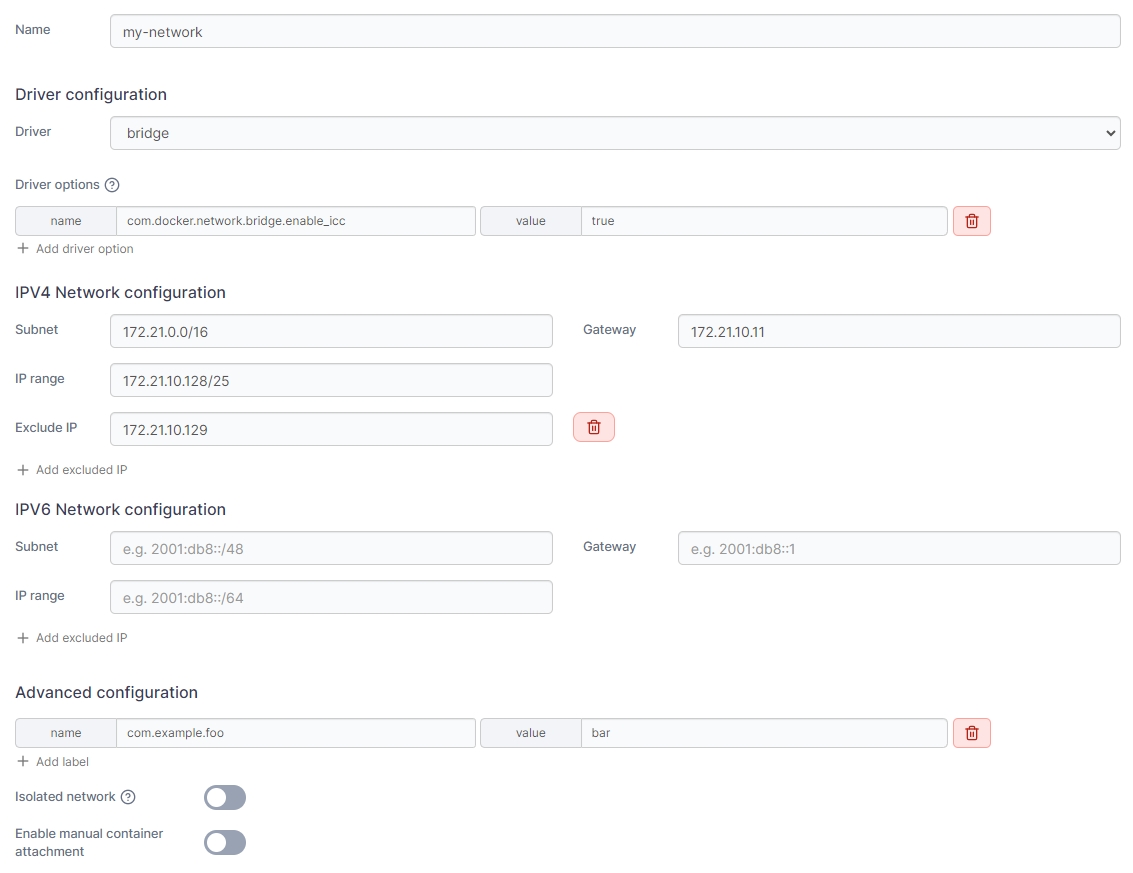Image resolution: width=1133 pixels, height=873 pixels.
Task: Click the IPV6 Gateway input field
Action: tap(898, 548)
